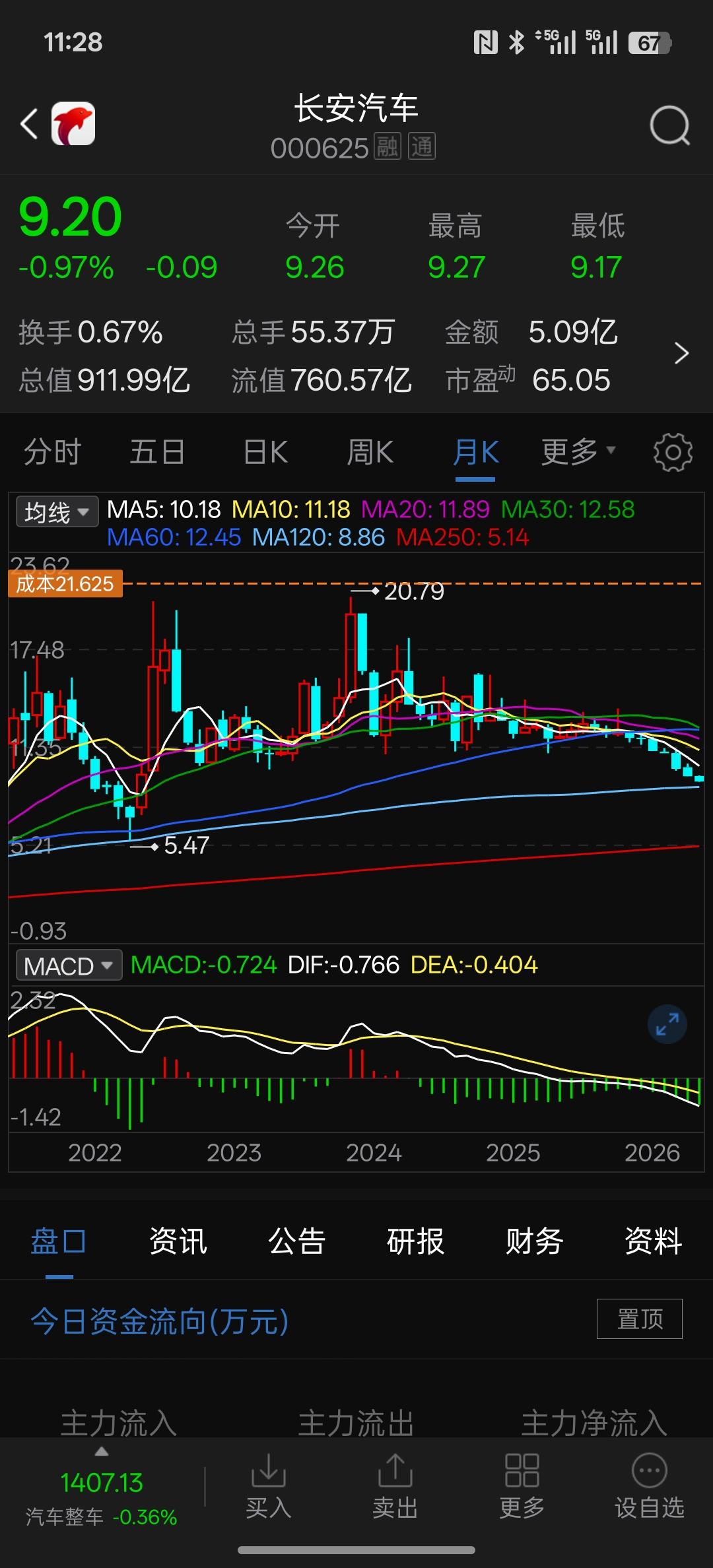Tap the 融 margin trading badge
Screen dimensions: 713x1568
click(x=388, y=147)
